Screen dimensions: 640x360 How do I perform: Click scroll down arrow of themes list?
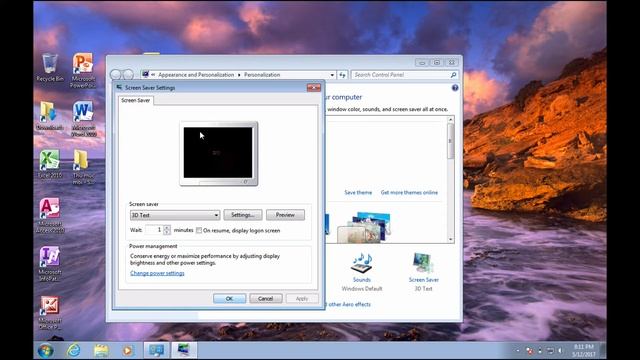450,239
